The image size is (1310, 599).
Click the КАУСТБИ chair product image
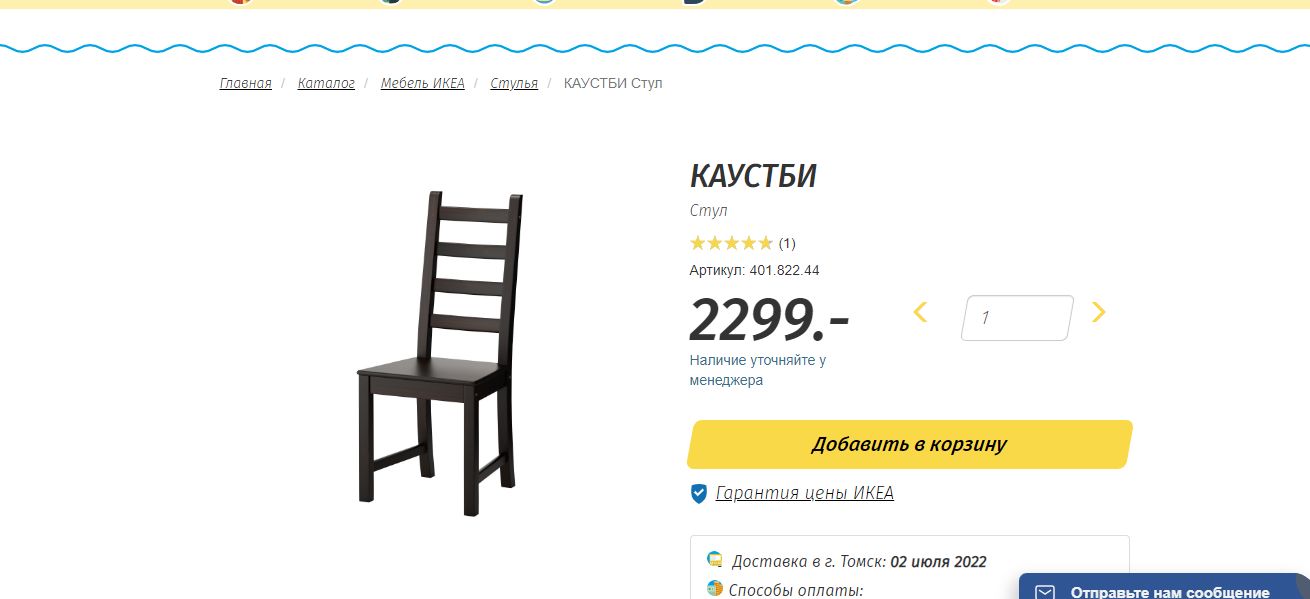[x=440, y=353]
